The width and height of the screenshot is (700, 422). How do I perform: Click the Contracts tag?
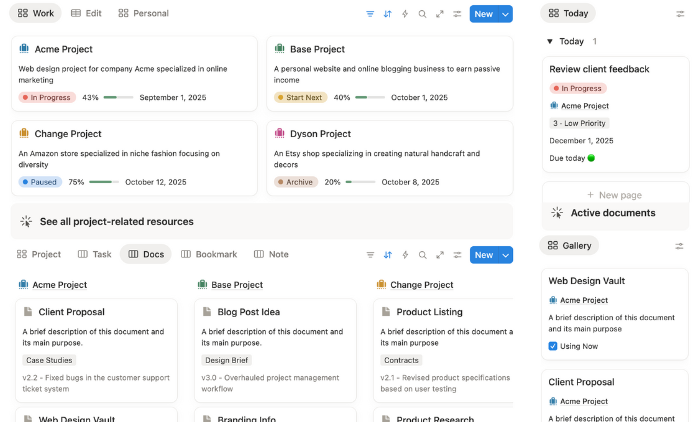point(401,360)
